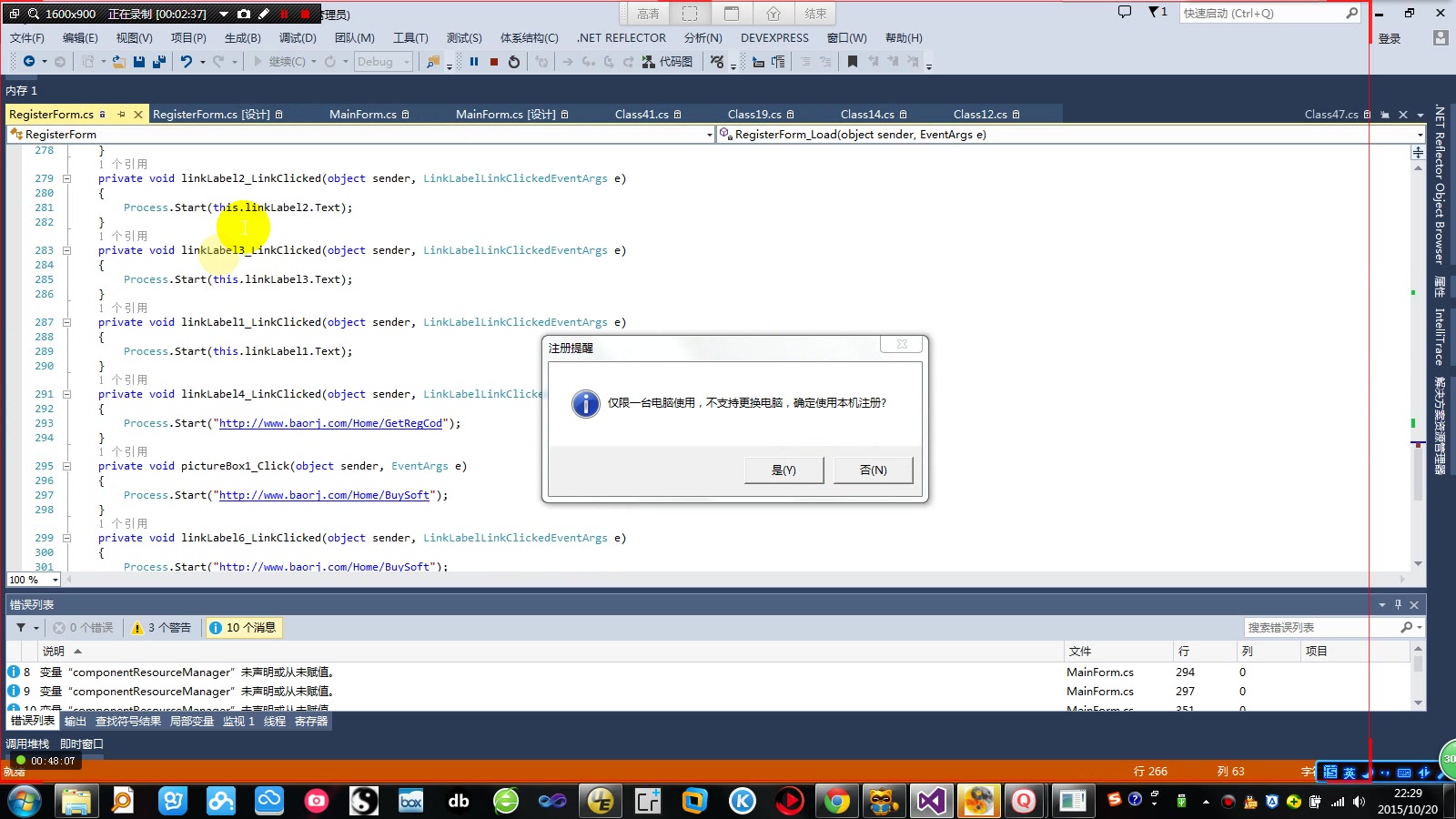Stop debugging with the red square icon
1456x819 pixels.
coord(493,61)
